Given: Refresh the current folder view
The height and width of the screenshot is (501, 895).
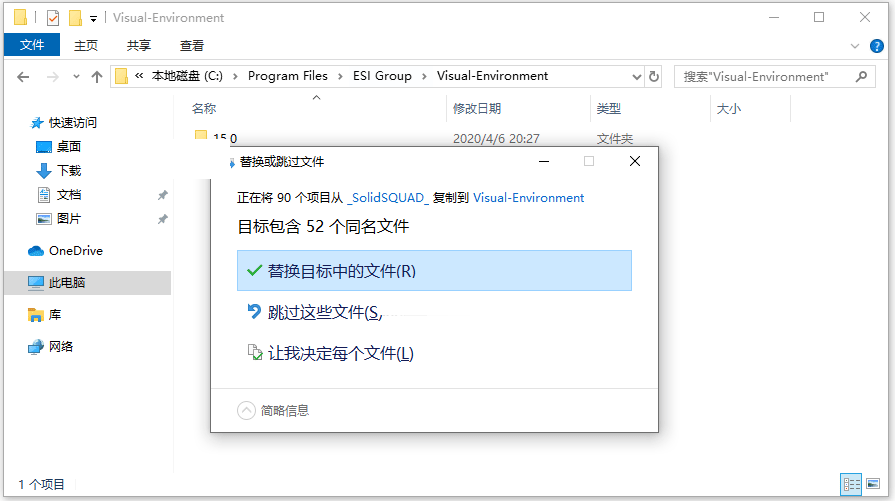Looking at the screenshot, I should pyautogui.click(x=654, y=76).
